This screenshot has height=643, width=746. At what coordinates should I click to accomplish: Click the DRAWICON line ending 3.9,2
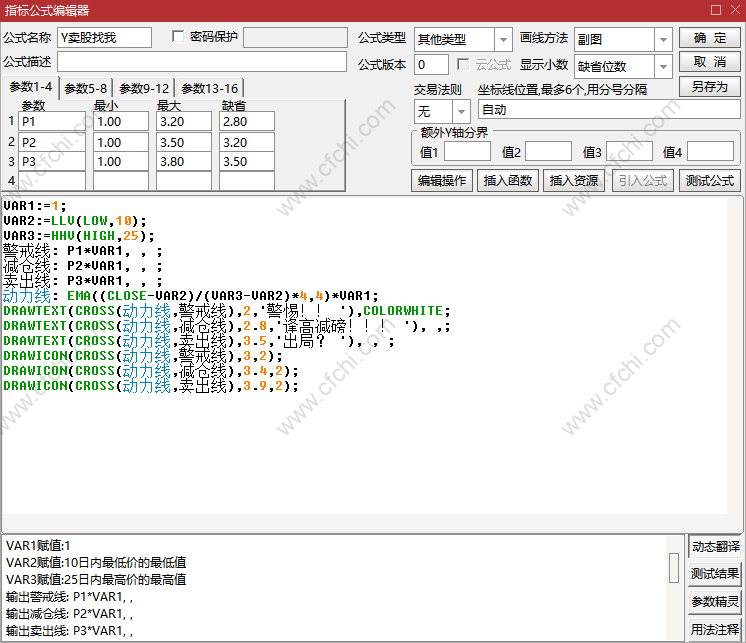click(151, 386)
